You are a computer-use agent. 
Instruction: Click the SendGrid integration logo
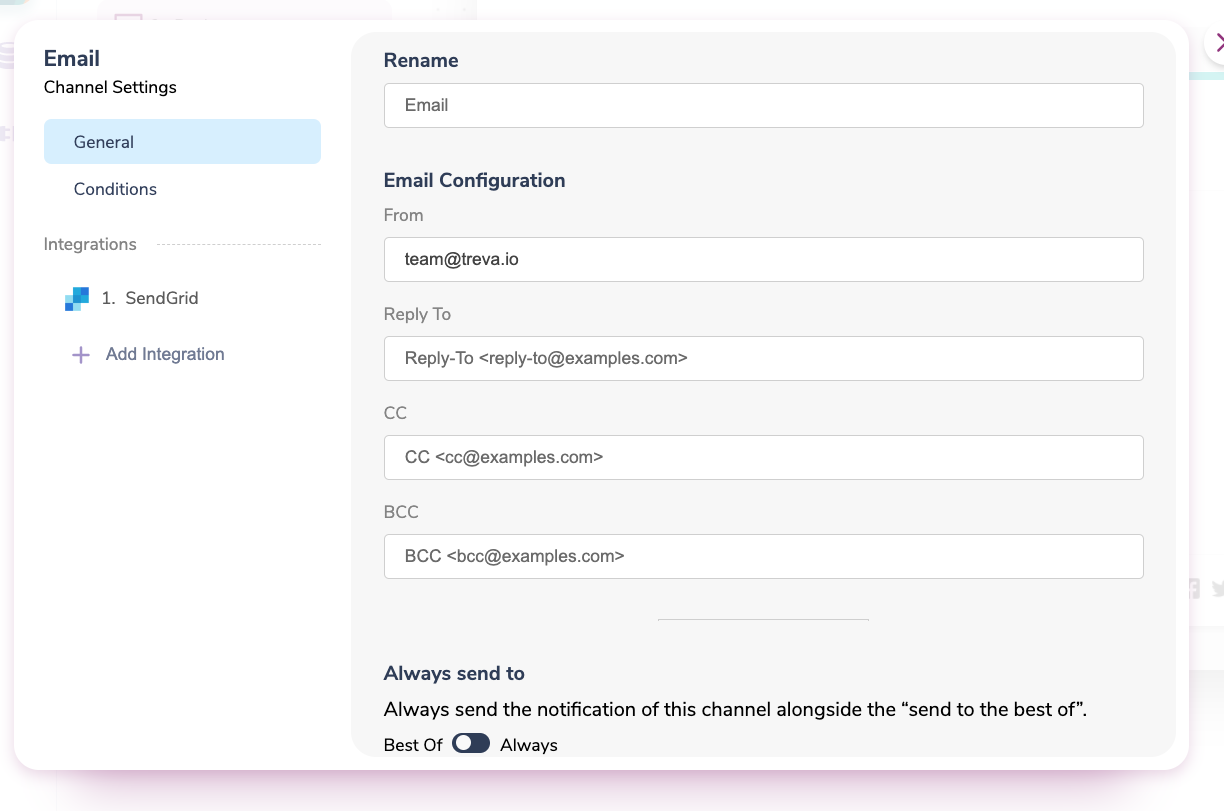click(x=77, y=298)
